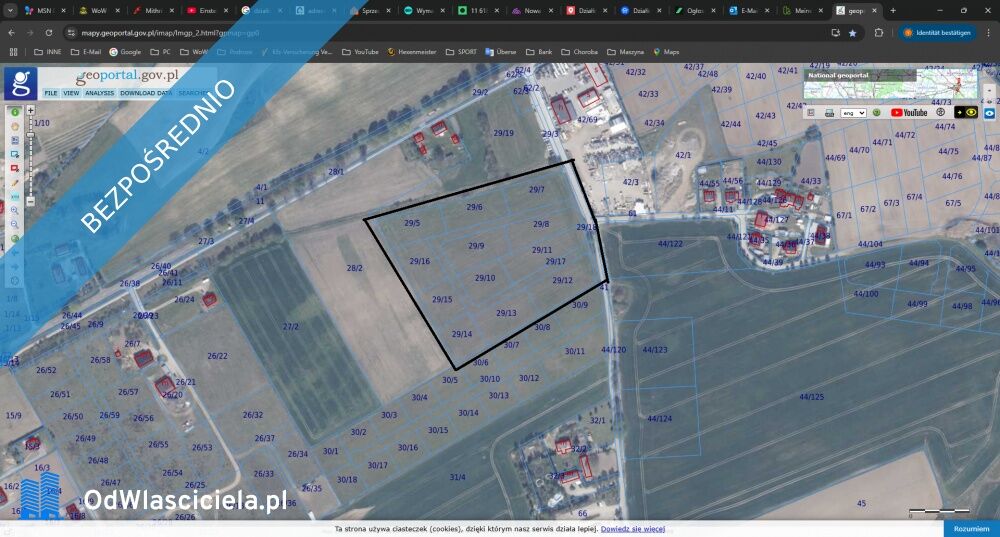The width and height of the screenshot is (1000, 537).
Task: Open the browser three-dot menu
Action: [989, 33]
